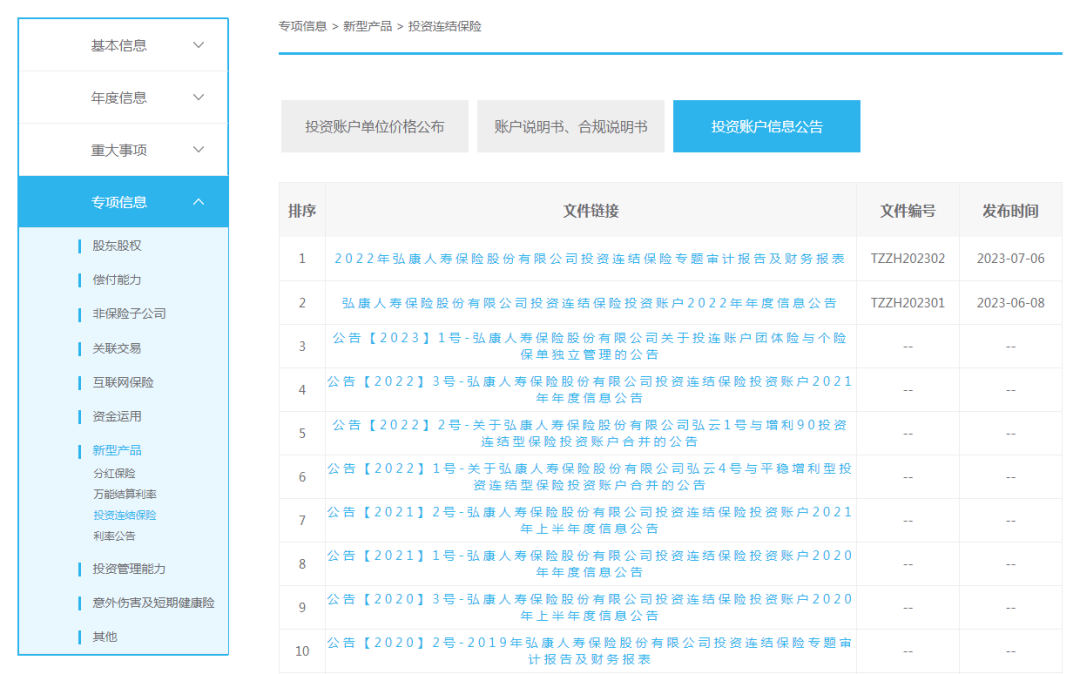The image size is (1080, 674).
Task: Select the 投资账户信息公告 tab
Action: [x=766, y=126]
